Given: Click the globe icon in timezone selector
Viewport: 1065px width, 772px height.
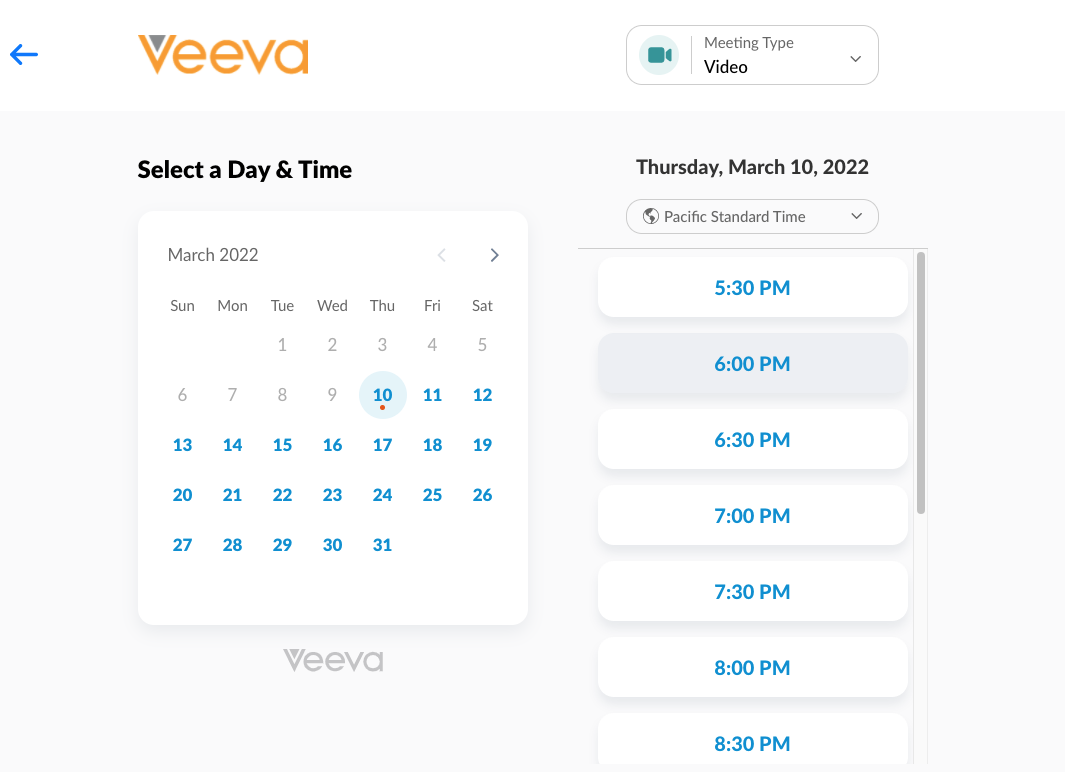Looking at the screenshot, I should [651, 217].
